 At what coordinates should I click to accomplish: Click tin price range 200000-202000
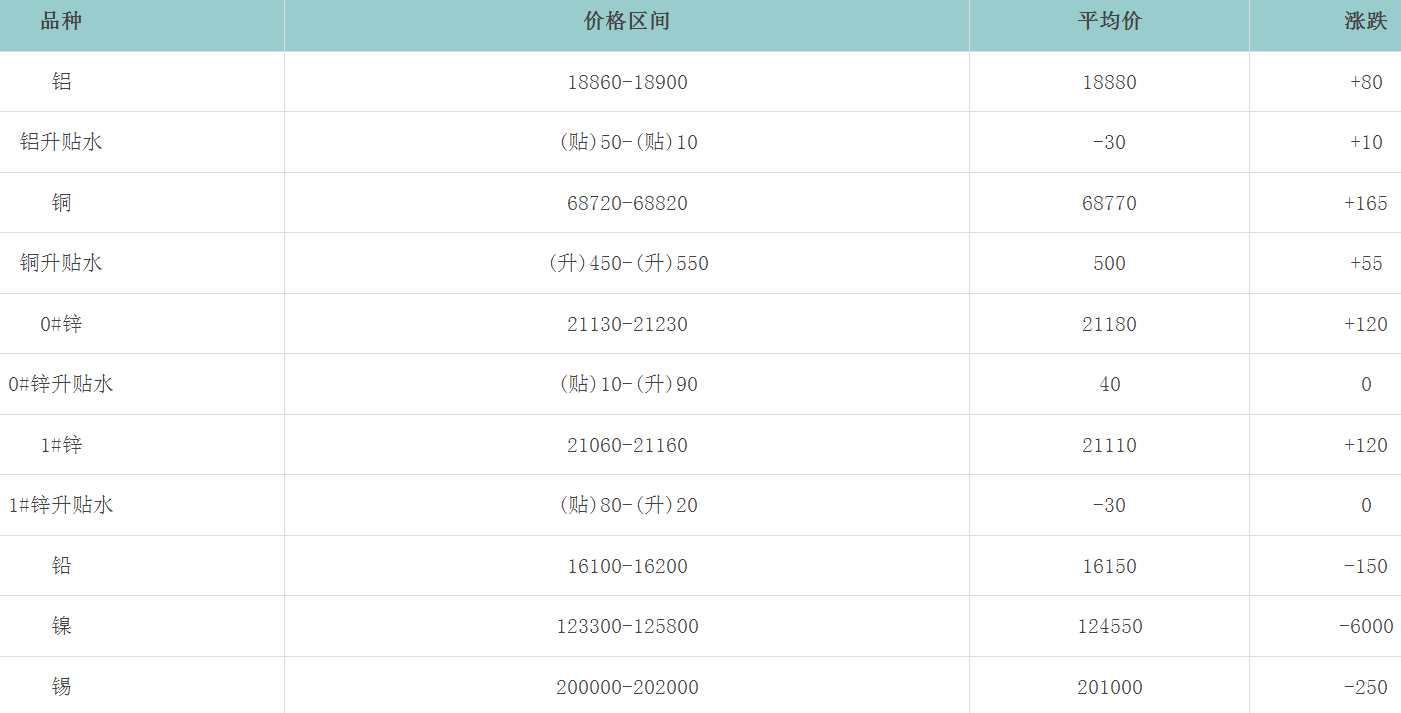(627, 687)
